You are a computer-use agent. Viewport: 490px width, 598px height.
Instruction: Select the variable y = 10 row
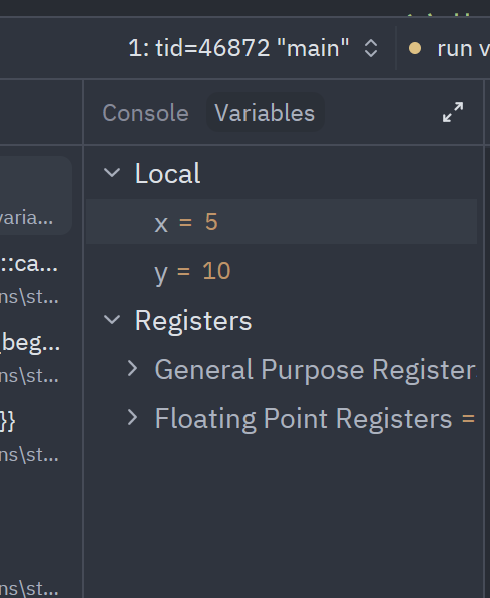[x=281, y=271]
